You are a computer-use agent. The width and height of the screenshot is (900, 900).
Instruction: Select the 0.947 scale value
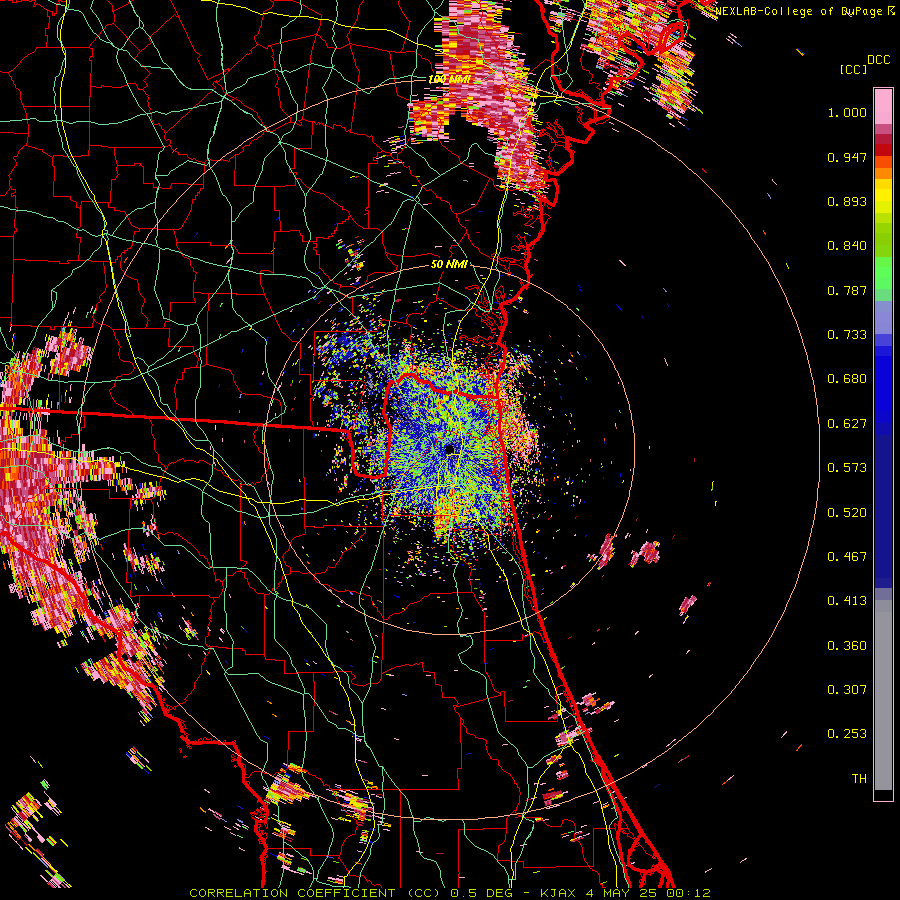click(x=847, y=157)
